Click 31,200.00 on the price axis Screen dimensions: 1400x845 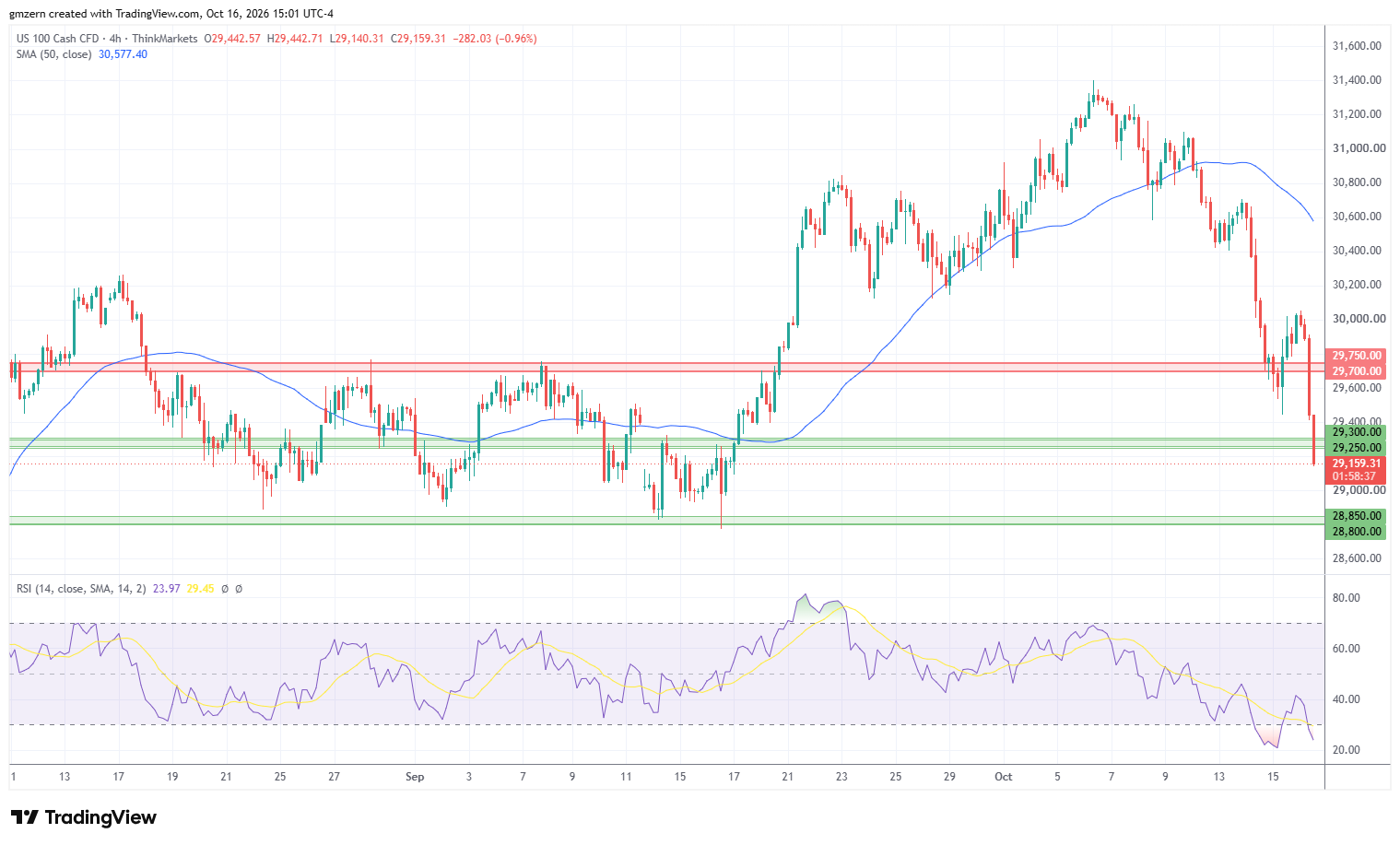pos(1357,114)
